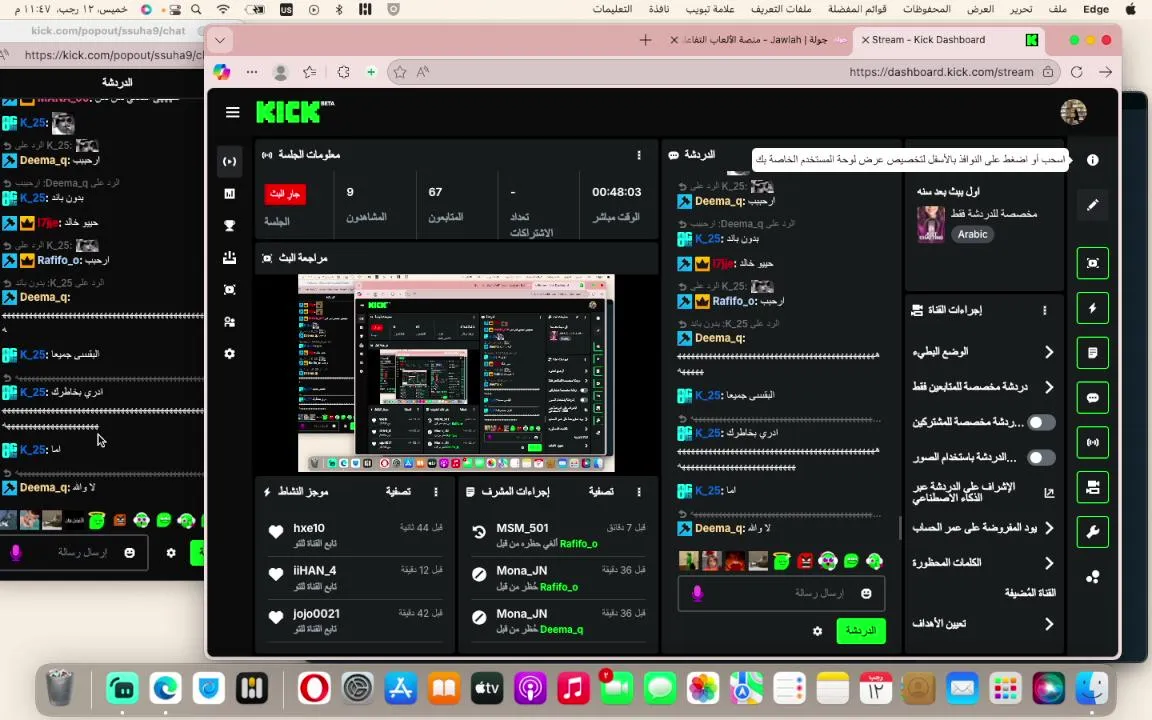Open the ملف menu in menu bar
The image size is (1152, 720).
[1058, 10]
